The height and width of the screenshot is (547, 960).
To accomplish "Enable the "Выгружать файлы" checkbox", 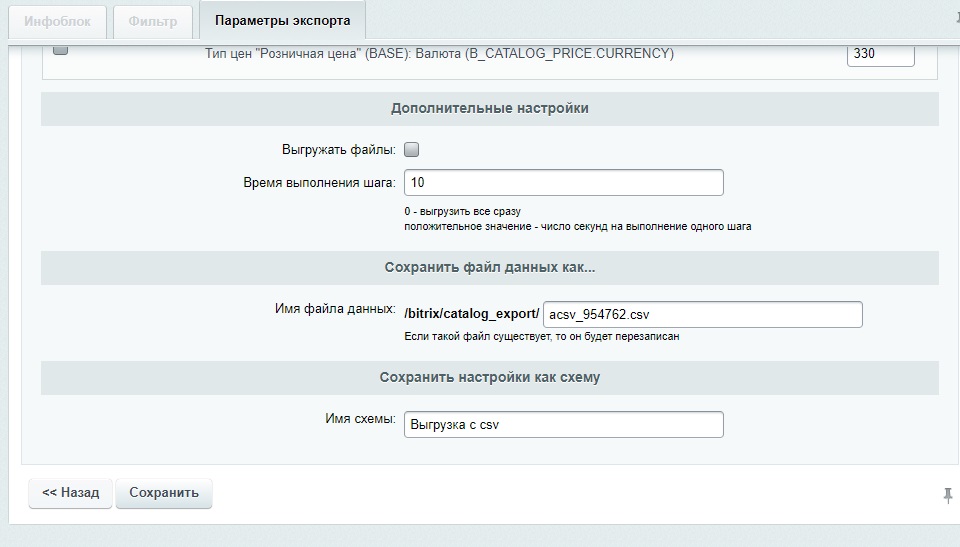I will click(x=411, y=149).
